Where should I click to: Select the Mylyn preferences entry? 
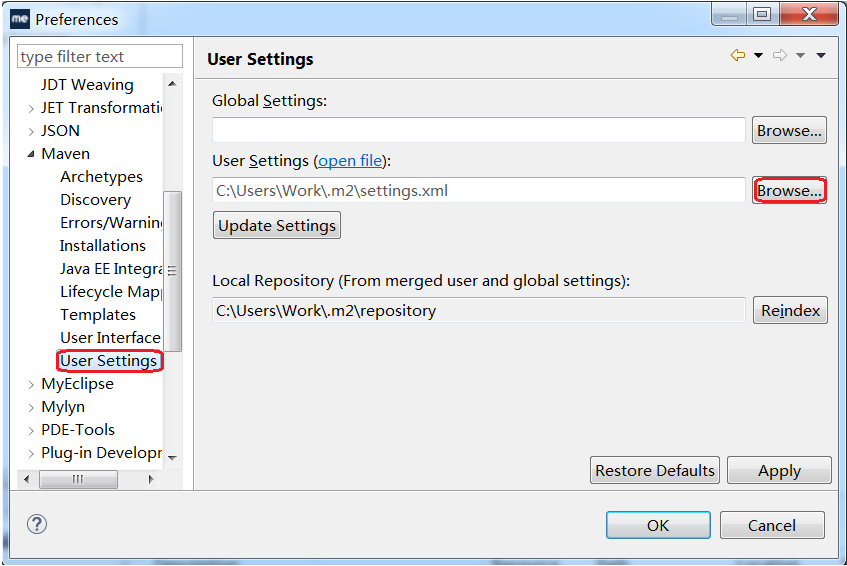[63, 407]
